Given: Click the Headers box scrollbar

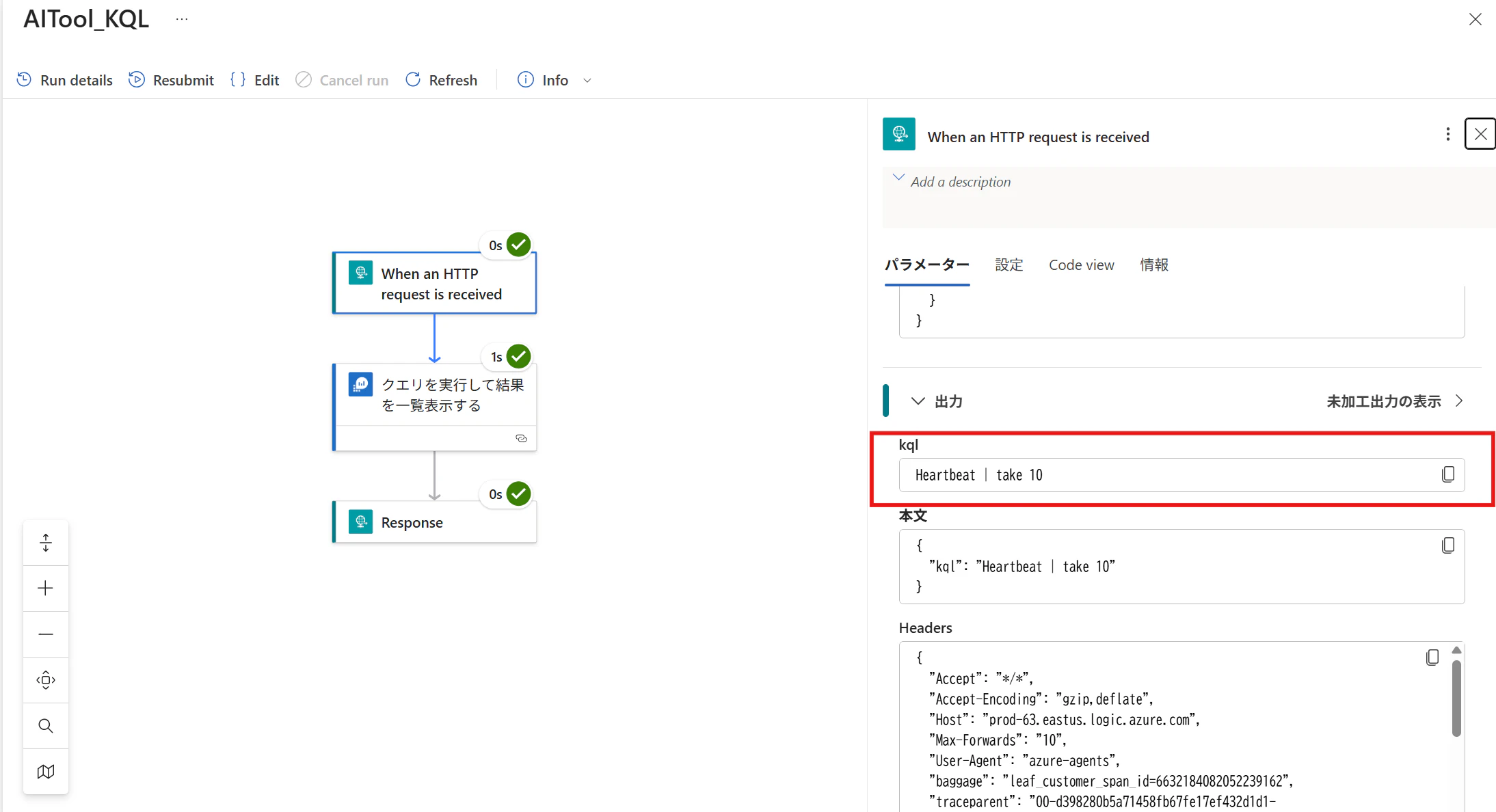Looking at the screenshot, I should tap(1456, 697).
